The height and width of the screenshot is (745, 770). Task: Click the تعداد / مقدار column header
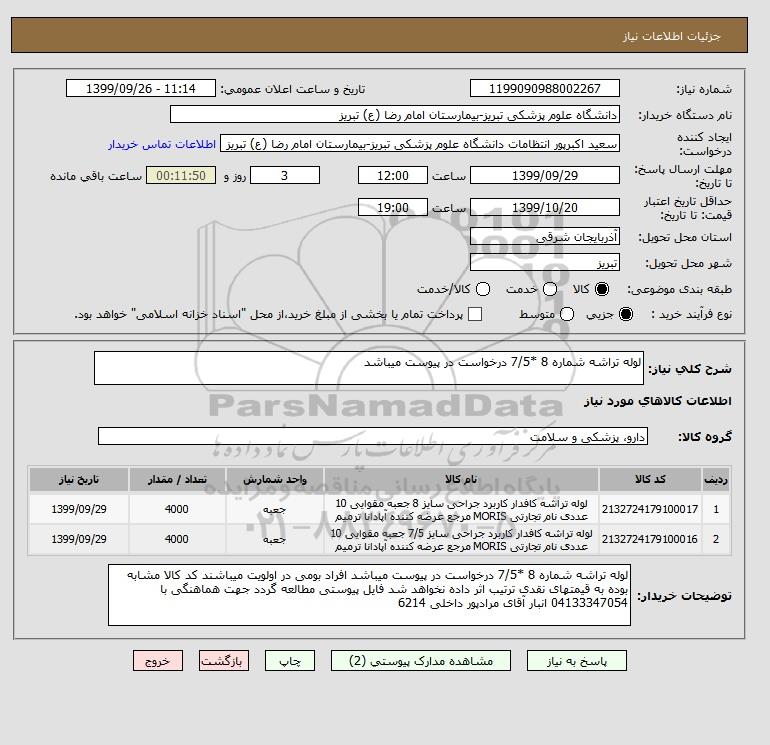click(177, 479)
